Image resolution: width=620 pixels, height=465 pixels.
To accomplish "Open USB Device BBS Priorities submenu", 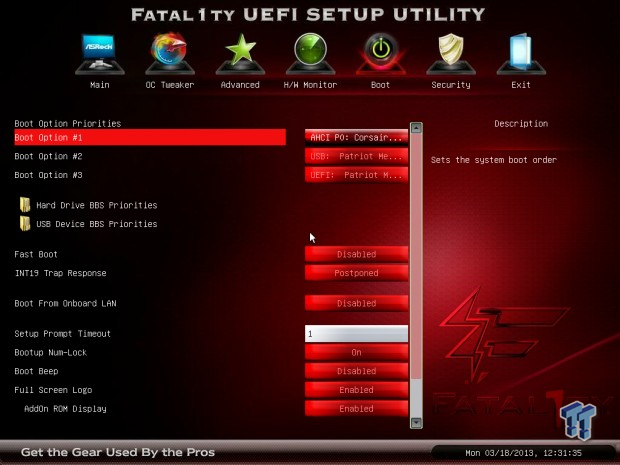I will pos(96,224).
